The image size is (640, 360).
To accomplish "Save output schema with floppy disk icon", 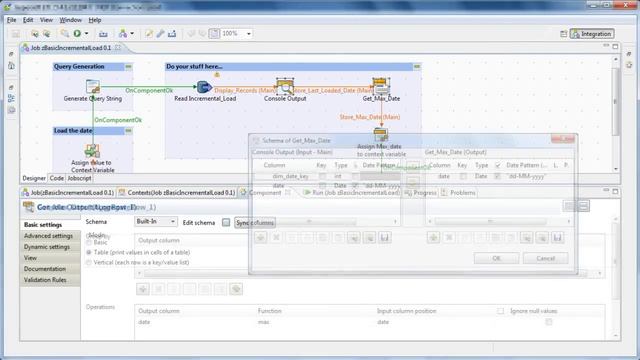I will coord(558,237).
